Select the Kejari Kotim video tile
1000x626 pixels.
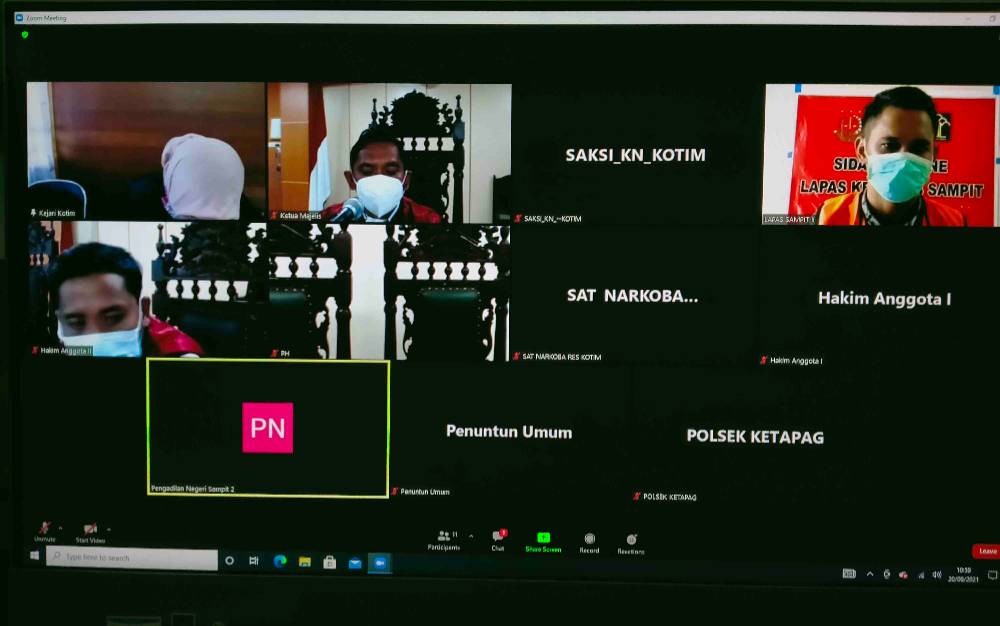[x=145, y=151]
